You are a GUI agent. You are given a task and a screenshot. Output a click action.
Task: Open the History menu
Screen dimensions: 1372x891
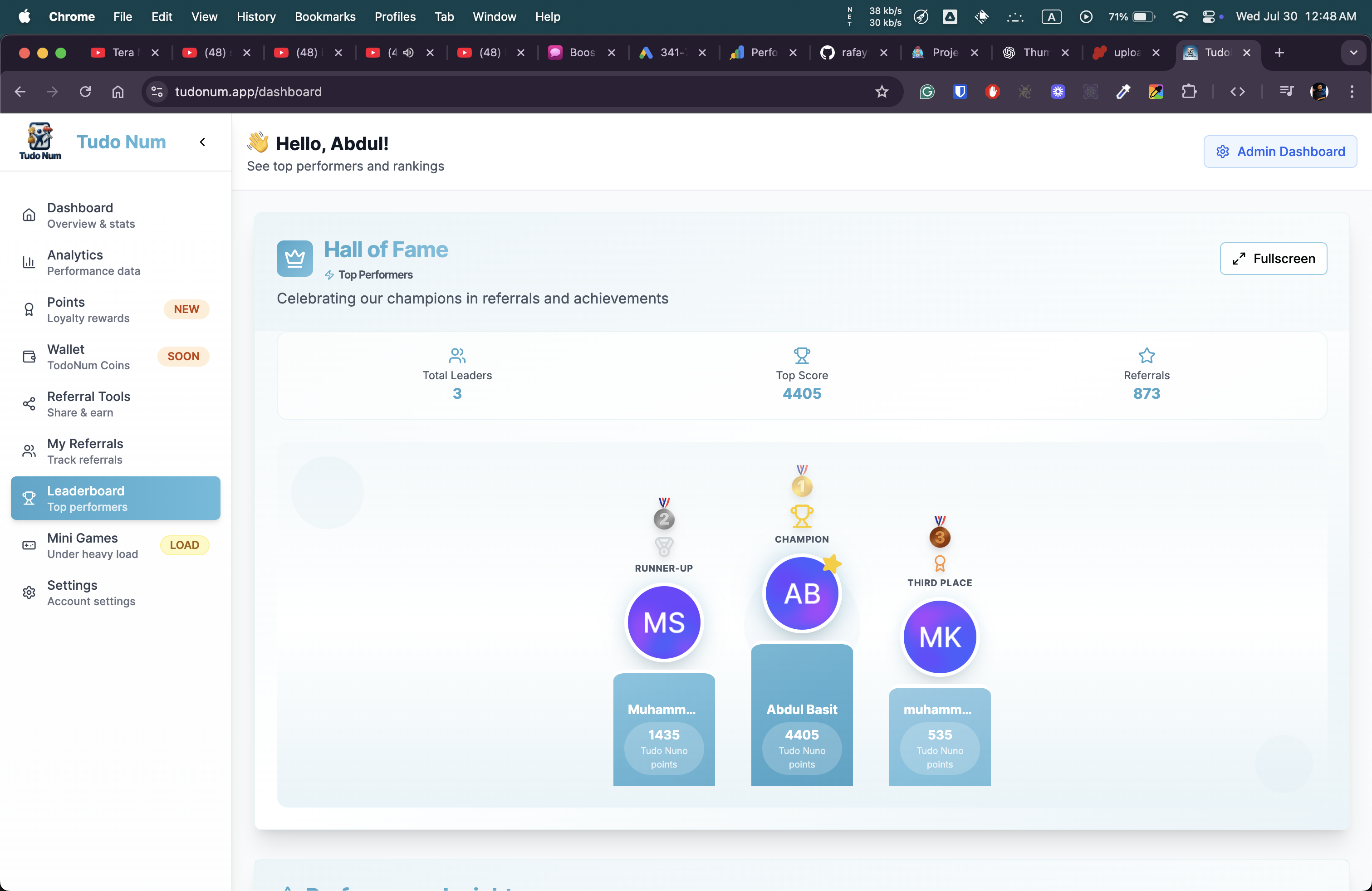point(256,17)
